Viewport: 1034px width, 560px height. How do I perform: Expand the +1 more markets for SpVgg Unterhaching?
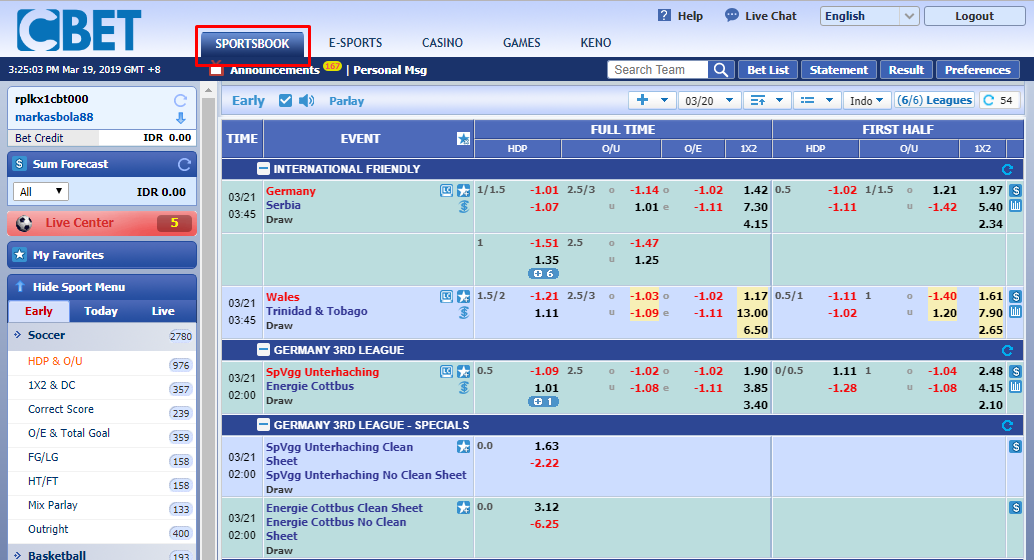point(543,402)
